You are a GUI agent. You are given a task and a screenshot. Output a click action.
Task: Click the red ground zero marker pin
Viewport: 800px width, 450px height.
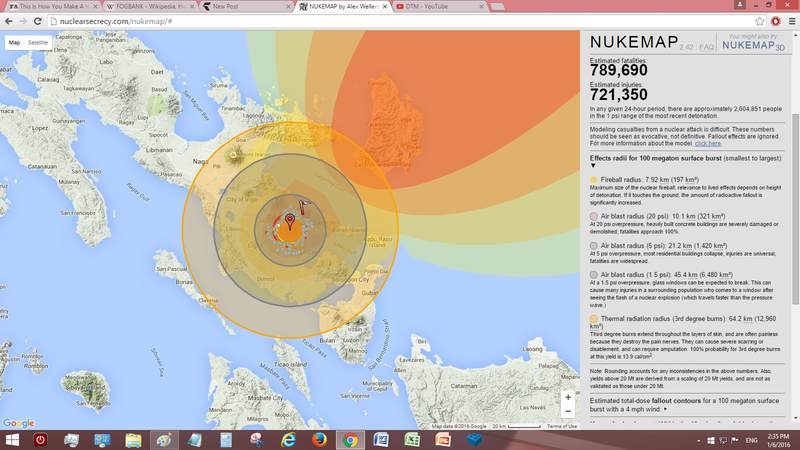pos(290,221)
